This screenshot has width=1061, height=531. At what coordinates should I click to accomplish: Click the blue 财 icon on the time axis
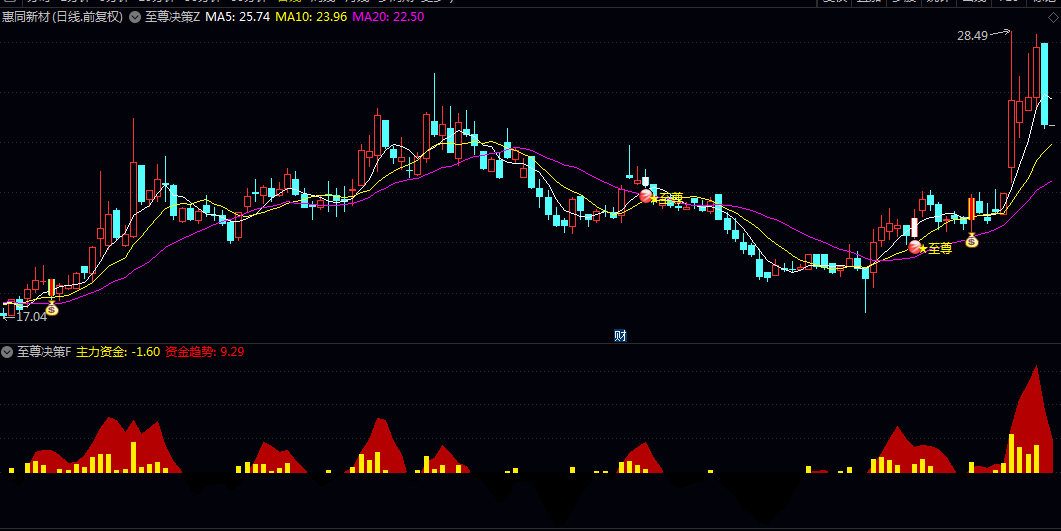620,336
